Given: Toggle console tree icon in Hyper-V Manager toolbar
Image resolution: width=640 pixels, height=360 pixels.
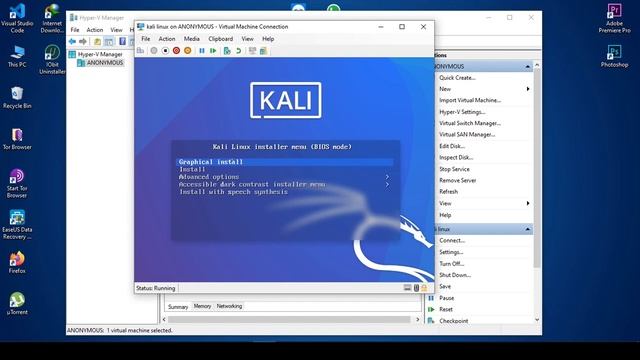Looking at the screenshot, I should point(109,41).
